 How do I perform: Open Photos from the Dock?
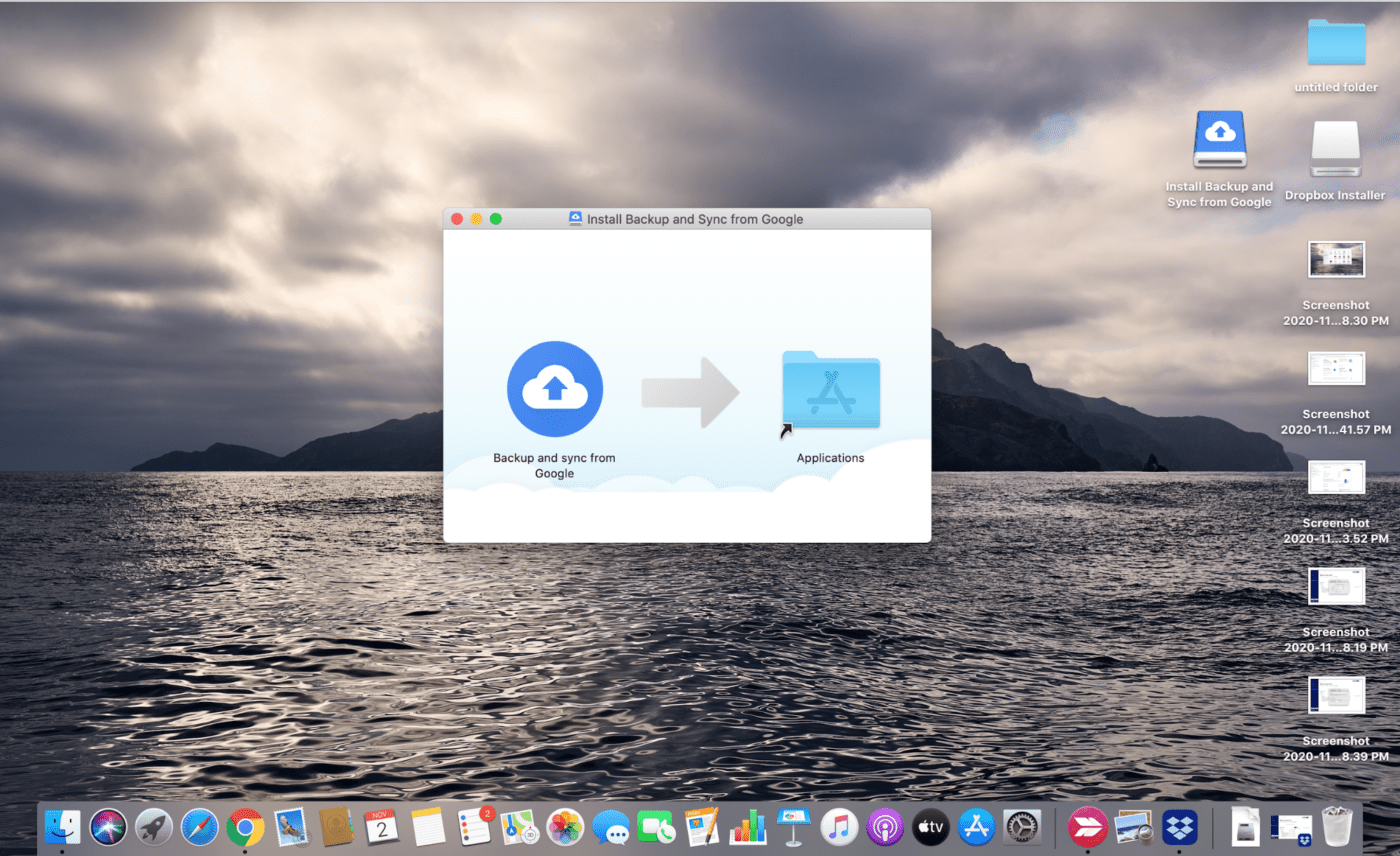pyautogui.click(x=565, y=827)
